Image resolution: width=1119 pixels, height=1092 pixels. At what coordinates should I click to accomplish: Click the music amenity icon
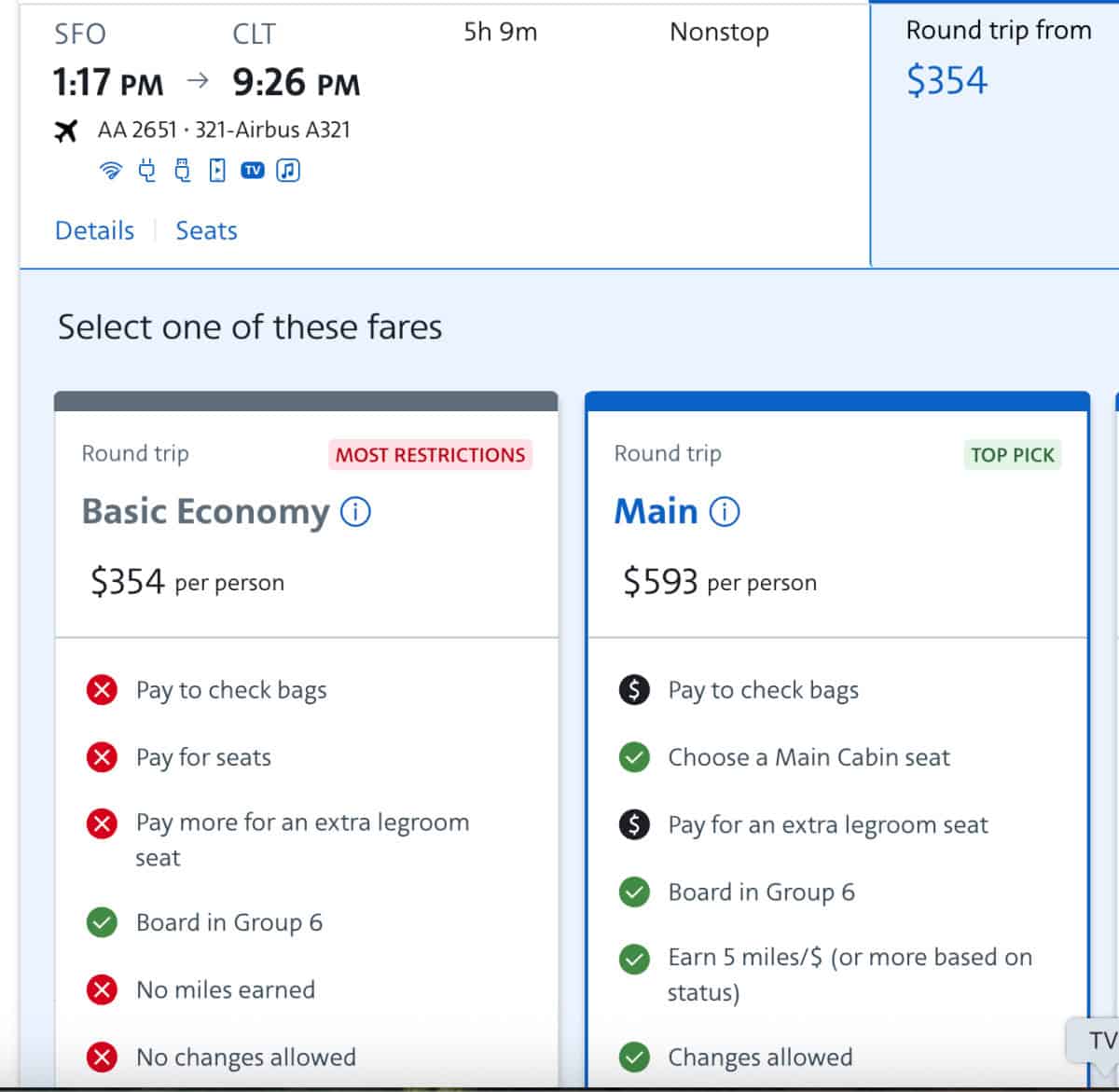pos(287,170)
